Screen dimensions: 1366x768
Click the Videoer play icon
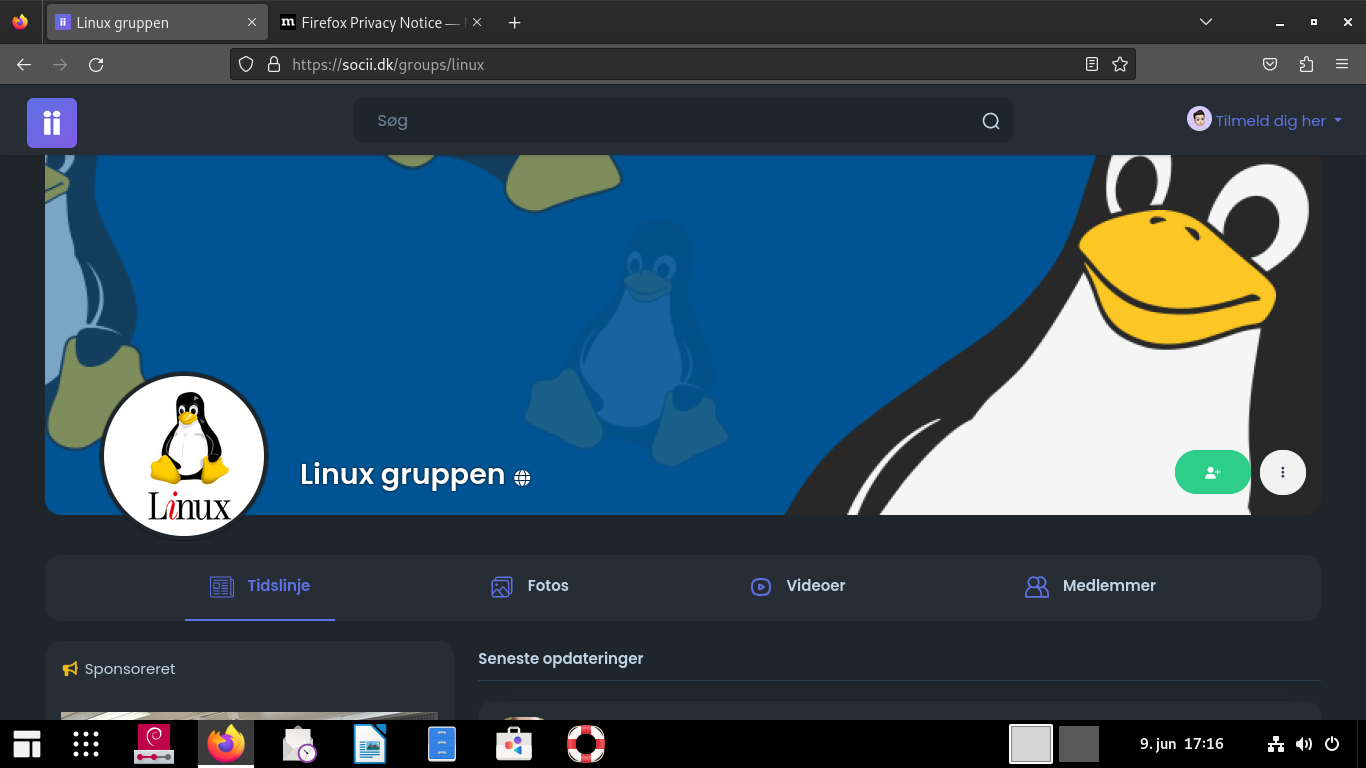click(761, 587)
